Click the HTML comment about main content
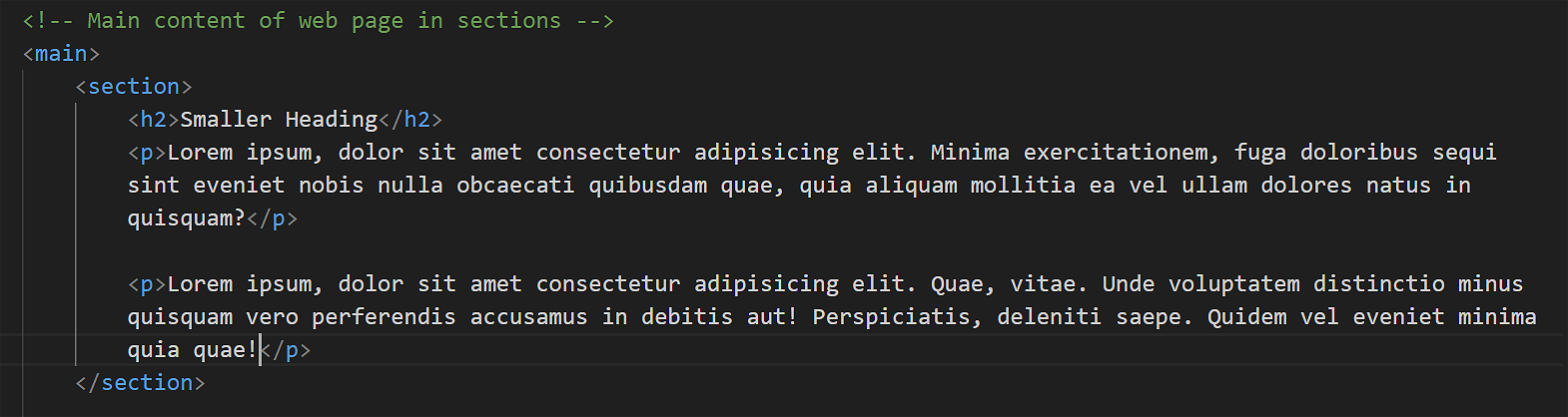 point(318,21)
